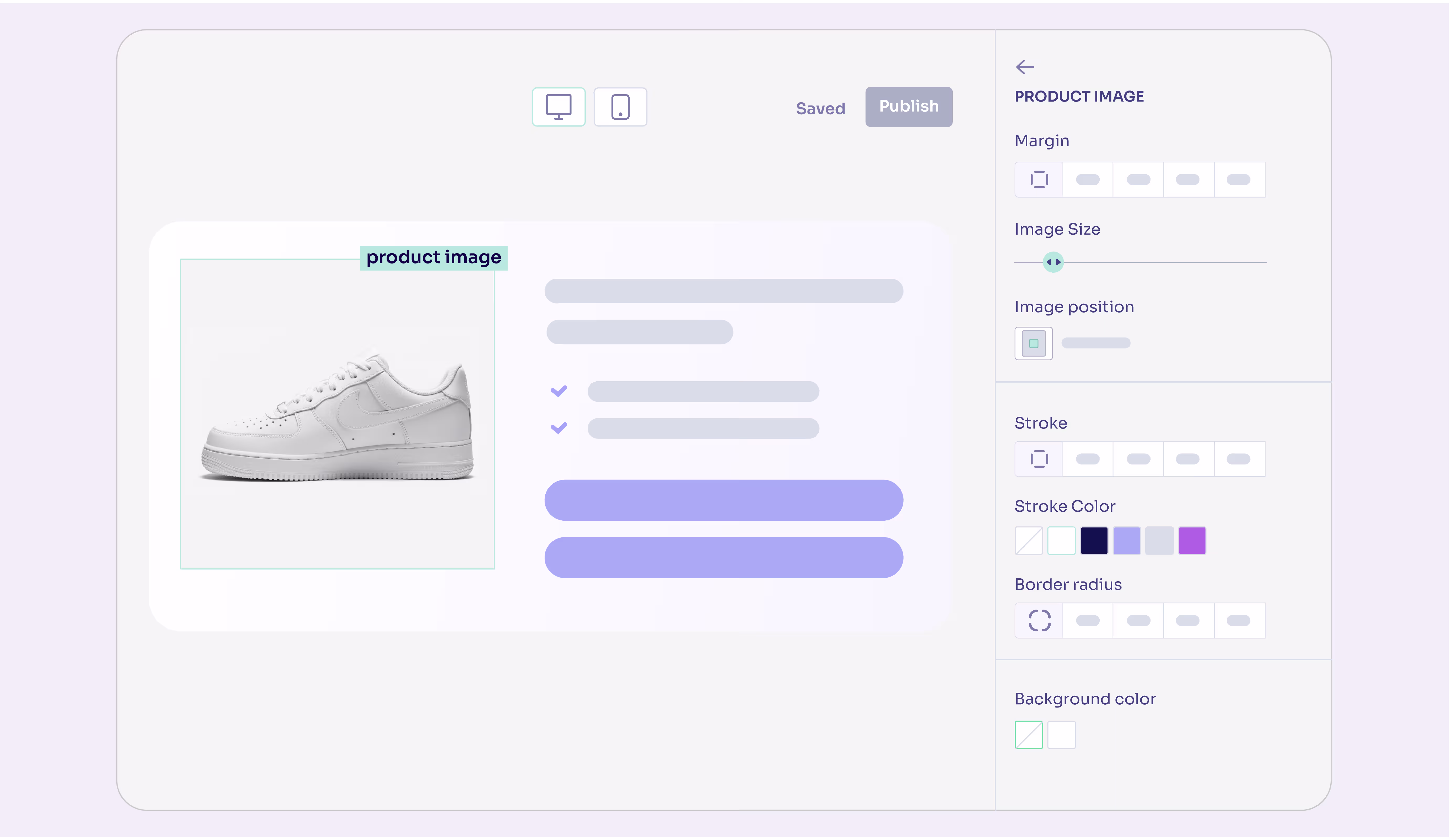The height and width of the screenshot is (840, 1449).
Task: Click first purple button in product card
Action: [x=723, y=500]
